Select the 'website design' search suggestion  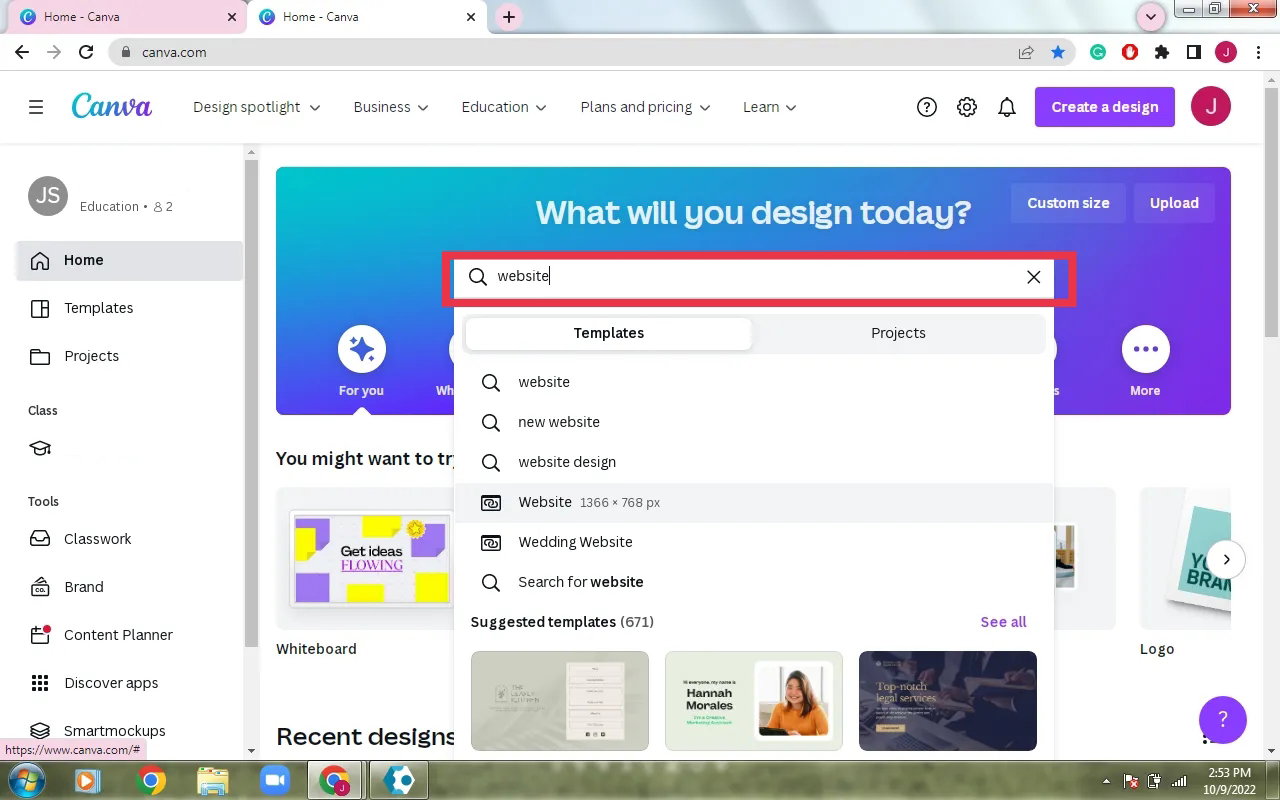[x=754, y=462]
